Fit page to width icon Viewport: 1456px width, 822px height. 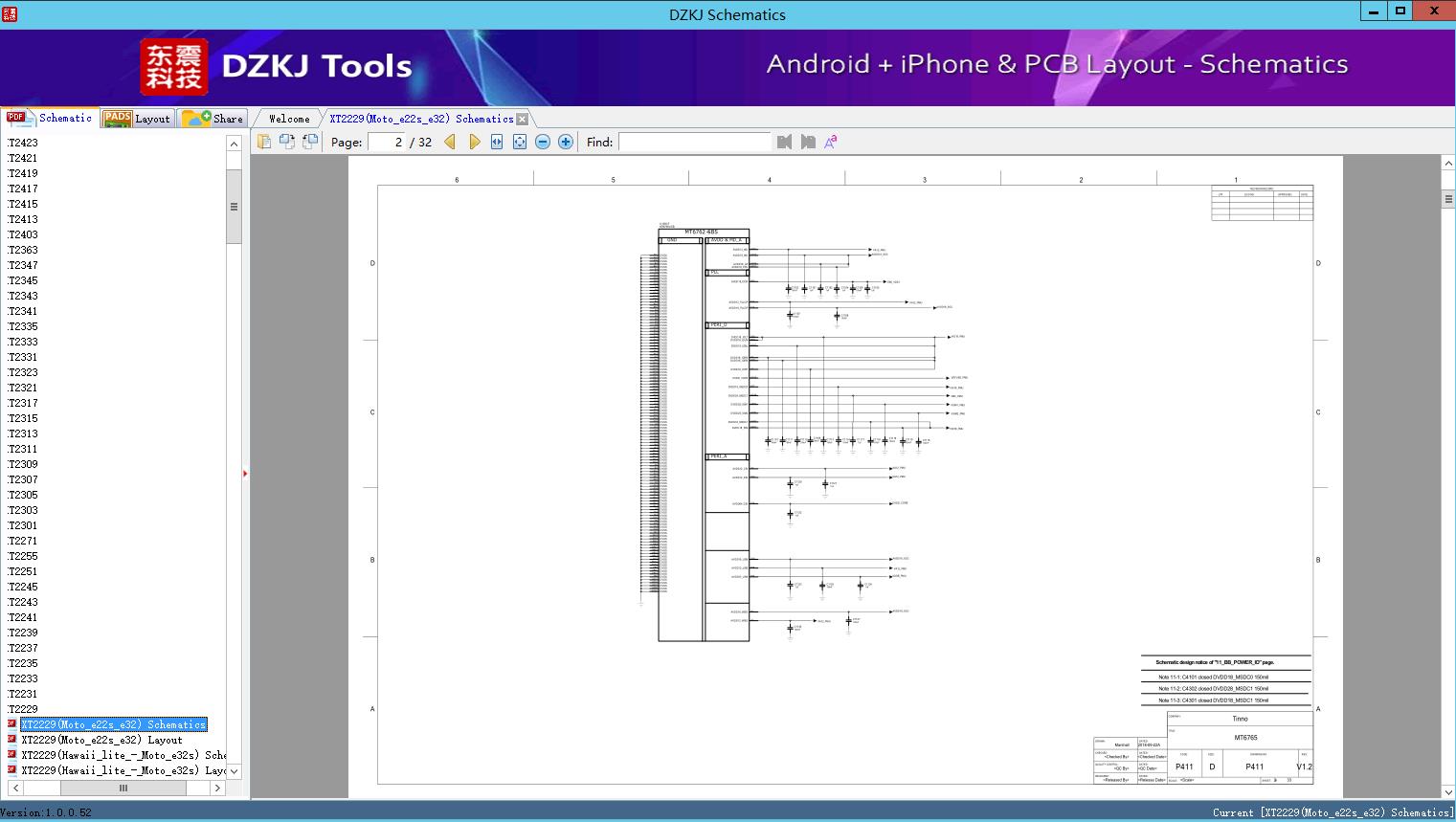click(x=497, y=142)
